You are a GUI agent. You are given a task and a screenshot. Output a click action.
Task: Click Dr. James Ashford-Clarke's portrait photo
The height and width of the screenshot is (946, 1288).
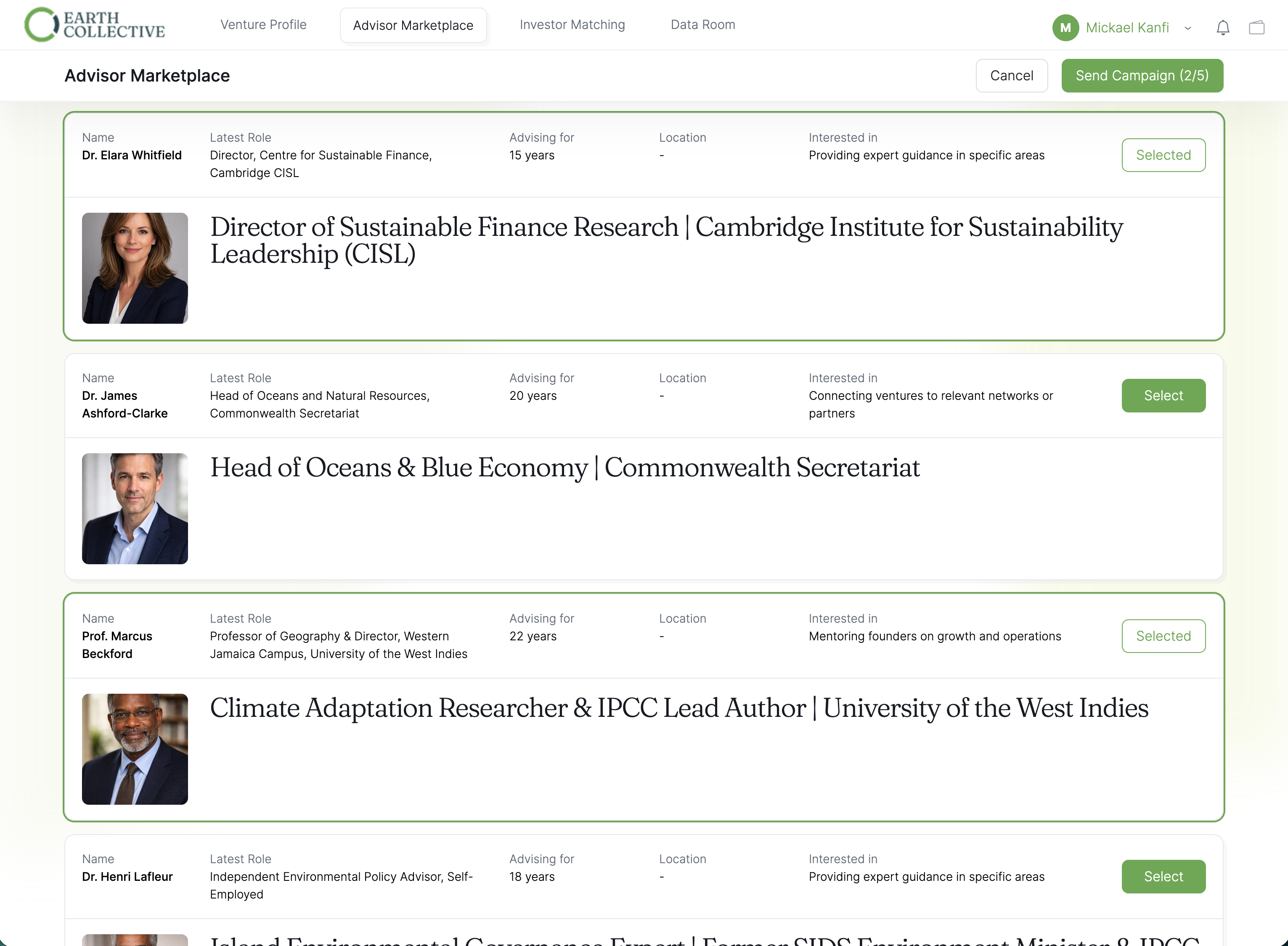coord(135,508)
